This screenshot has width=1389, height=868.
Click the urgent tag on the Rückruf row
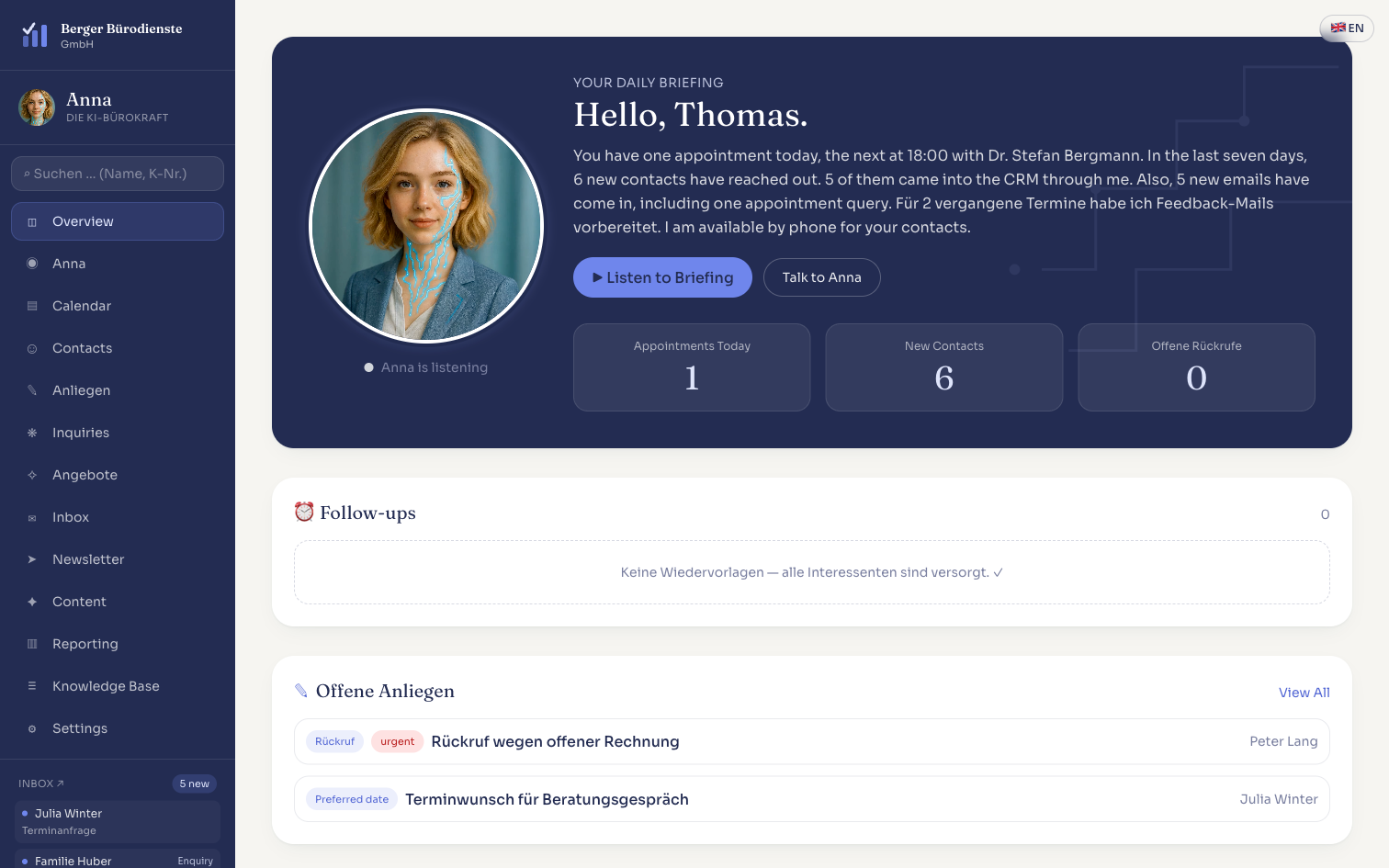coord(398,741)
